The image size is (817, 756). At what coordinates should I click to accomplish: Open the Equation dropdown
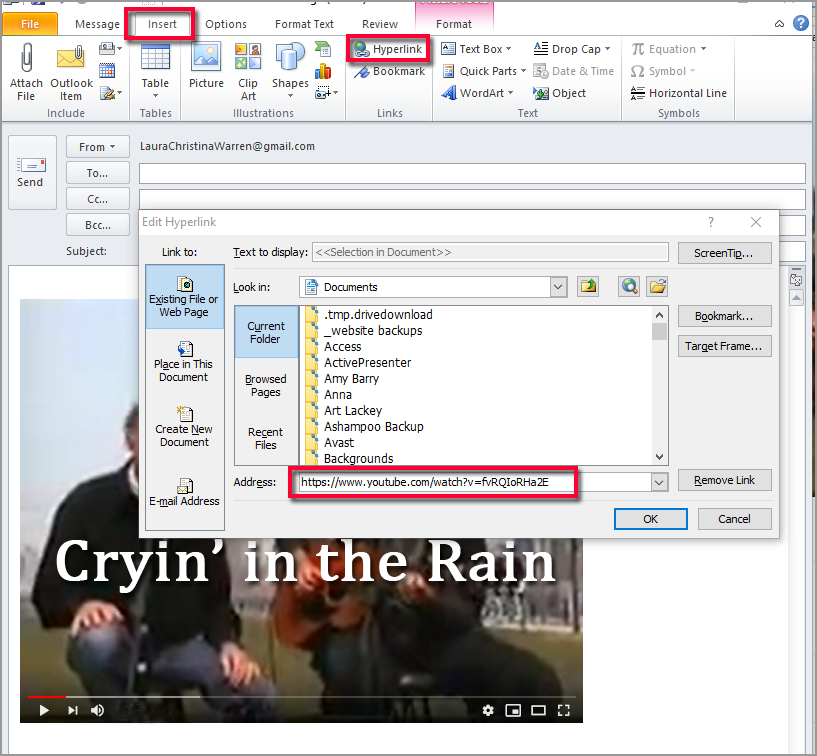coord(703,49)
